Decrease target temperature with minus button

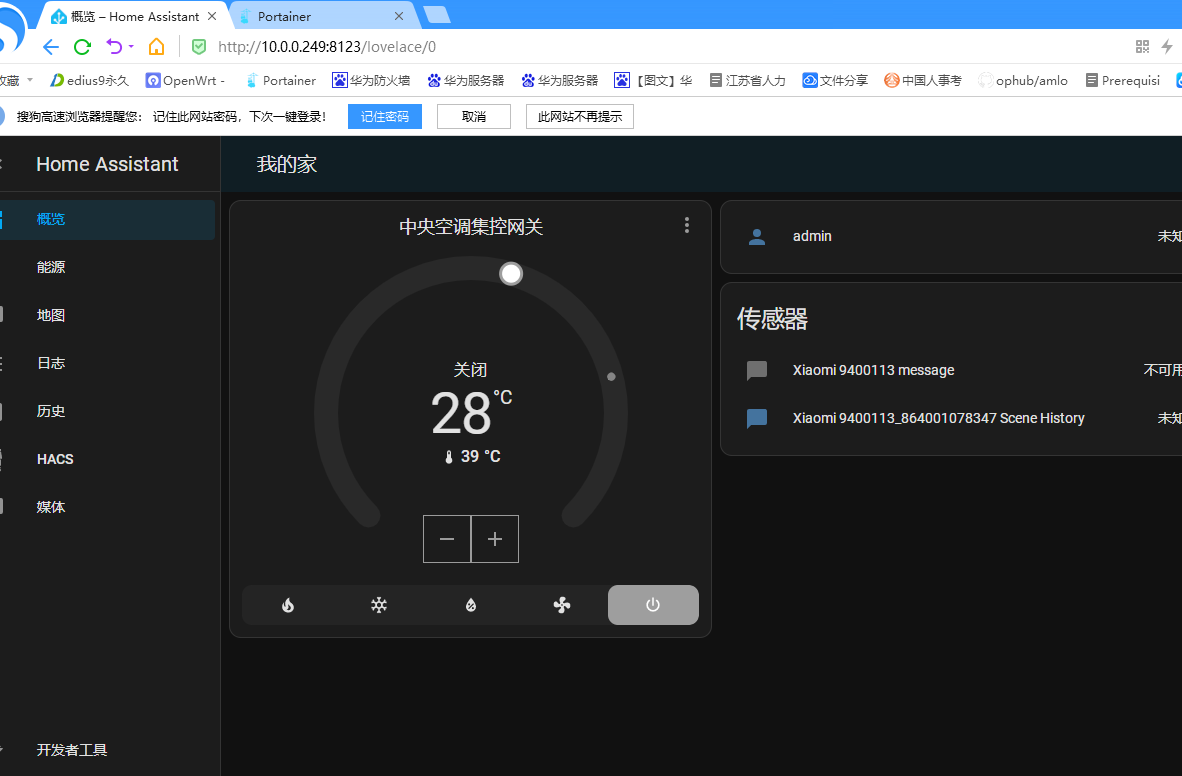[447, 539]
